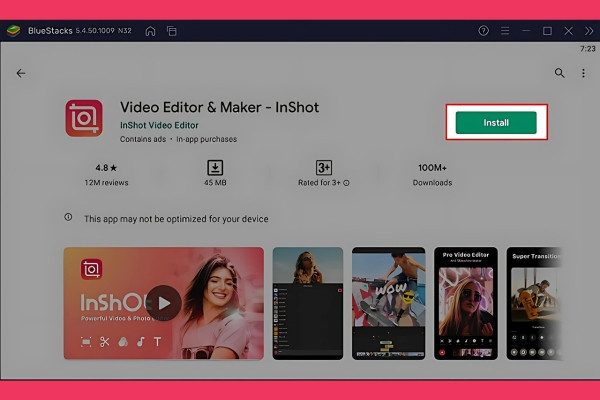
Task: Go back with the arrow icon
Action: click(x=21, y=73)
